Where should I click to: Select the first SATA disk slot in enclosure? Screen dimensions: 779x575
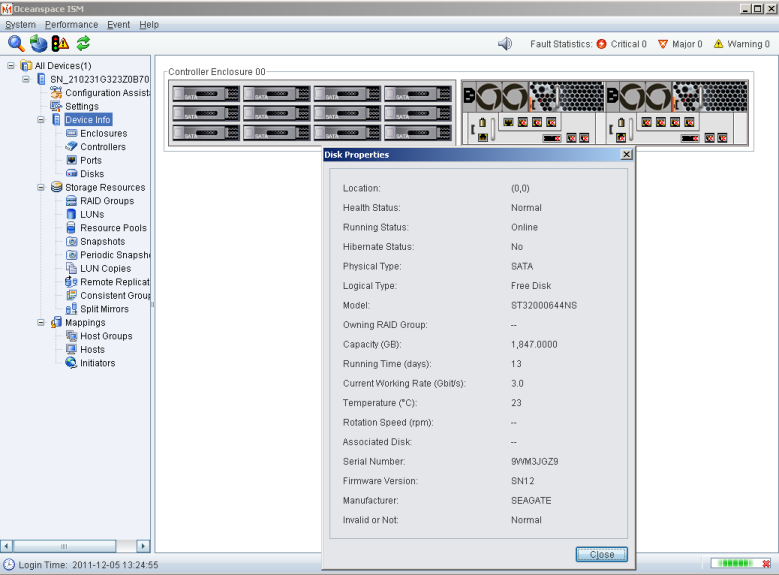tap(206, 93)
